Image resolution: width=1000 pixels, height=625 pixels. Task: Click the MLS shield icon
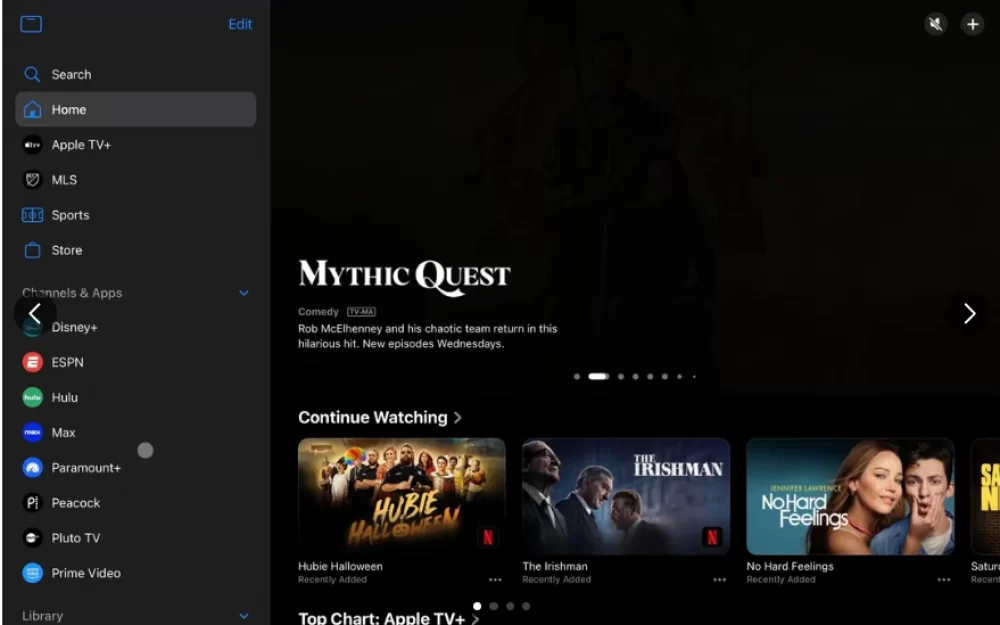(x=32, y=180)
